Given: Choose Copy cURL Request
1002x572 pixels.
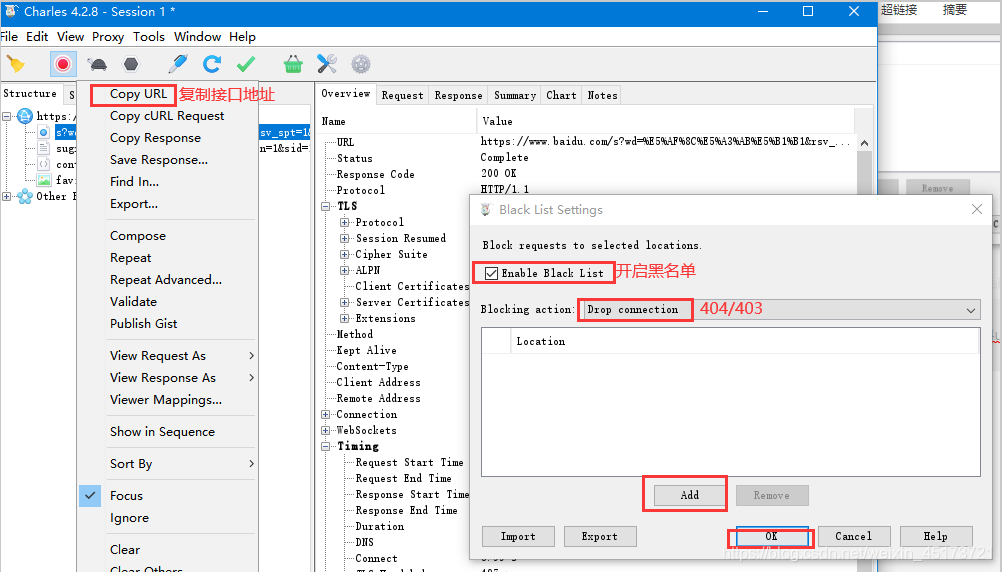Looking at the screenshot, I should 167,116.
